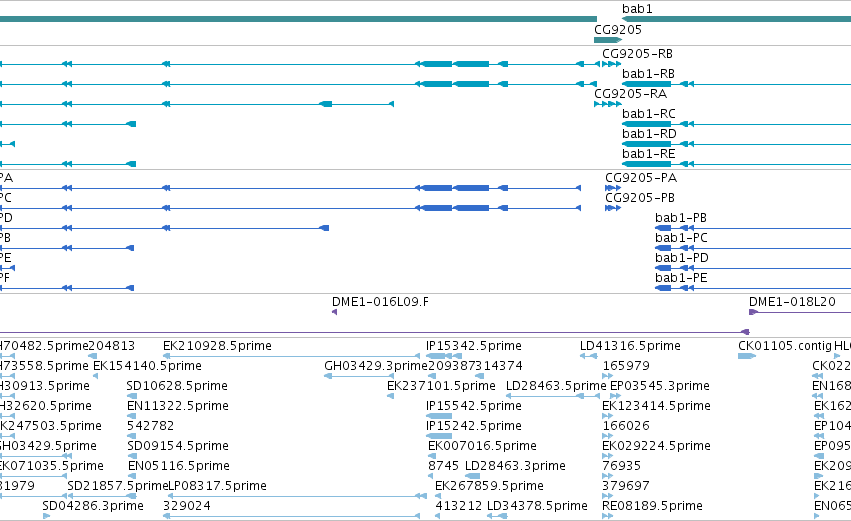Image resolution: width=851 pixels, height=521 pixels.
Task: Select the IP15342.5prime EST label
Action: pyautogui.click(x=474, y=346)
